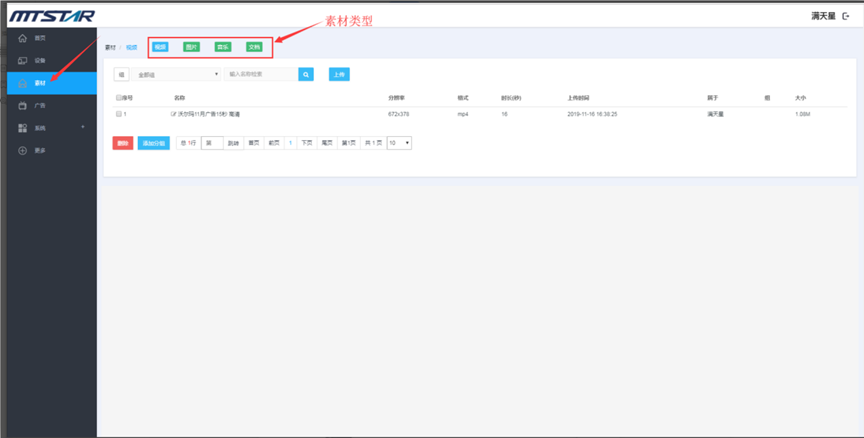
Task: Click the 添加分组 add group button
Action: pyautogui.click(x=153, y=143)
